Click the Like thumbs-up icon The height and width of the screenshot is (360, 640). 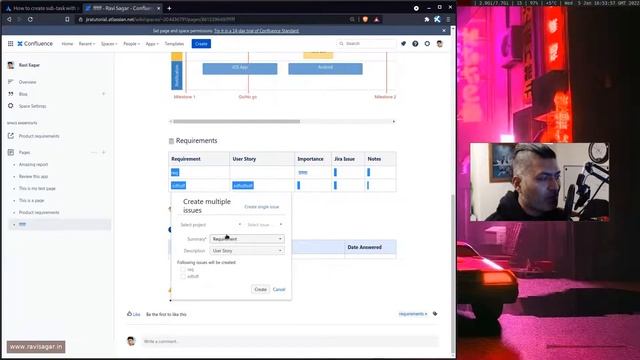point(129,313)
